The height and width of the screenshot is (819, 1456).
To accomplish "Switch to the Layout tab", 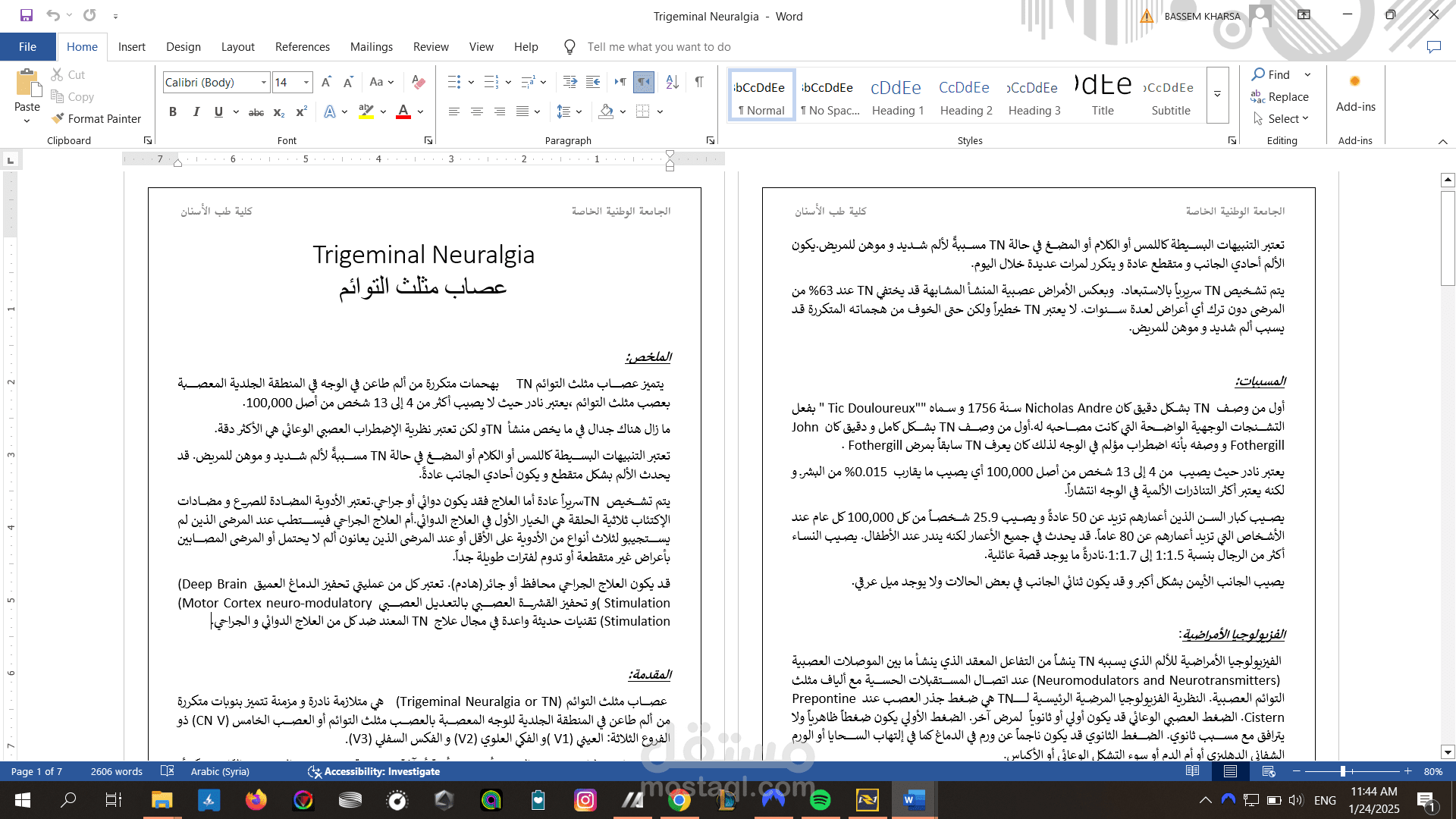I will tap(237, 47).
